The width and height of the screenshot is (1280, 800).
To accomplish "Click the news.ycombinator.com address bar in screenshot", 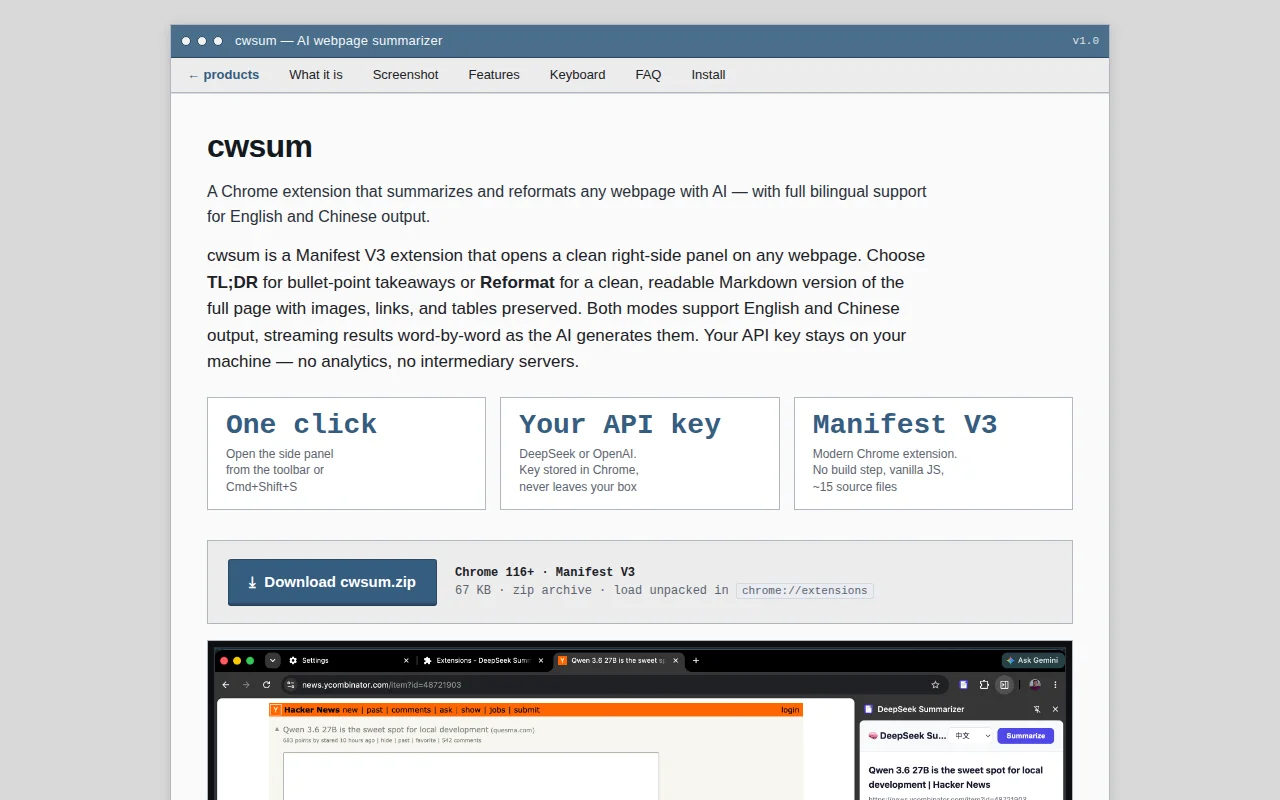I will tap(615, 685).
